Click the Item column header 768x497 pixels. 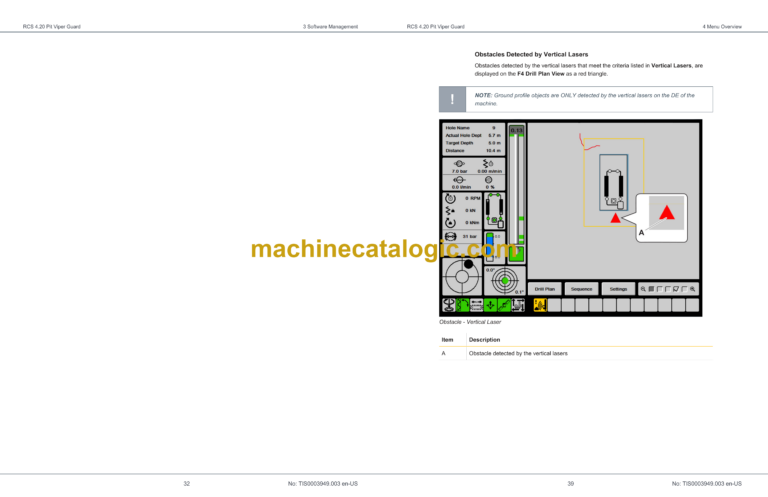pos(447,340)
